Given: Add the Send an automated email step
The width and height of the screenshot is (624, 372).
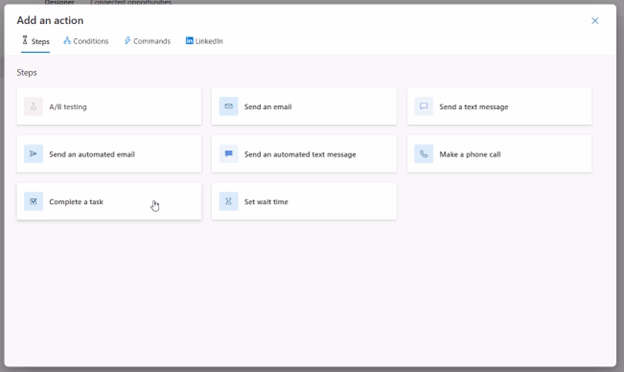Looking at the screenshot, I should pyautogui.click(x=109, y=154).
